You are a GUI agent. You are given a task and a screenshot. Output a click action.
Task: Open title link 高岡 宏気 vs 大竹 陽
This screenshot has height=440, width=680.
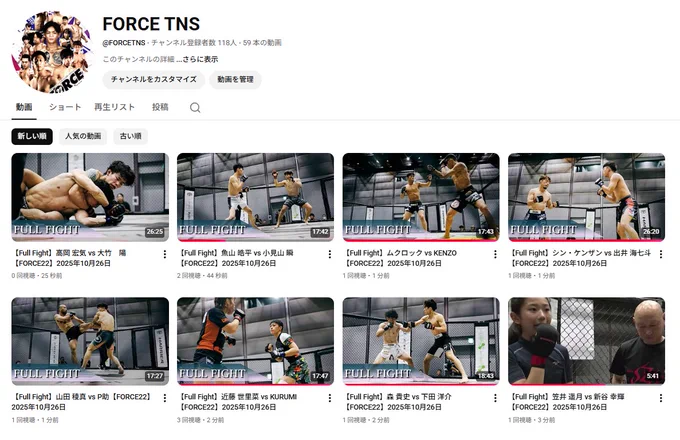69,258
